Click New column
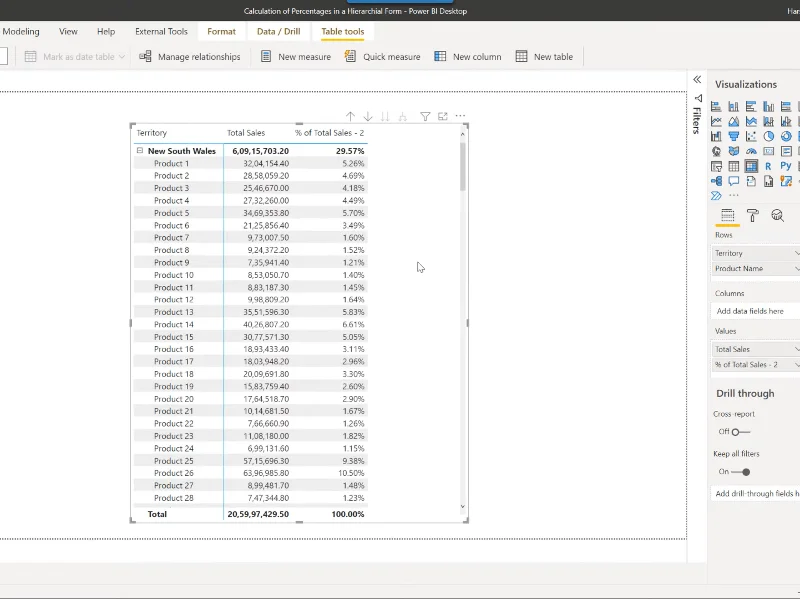Viewport: 800px width, 599px height. [468, 57]
